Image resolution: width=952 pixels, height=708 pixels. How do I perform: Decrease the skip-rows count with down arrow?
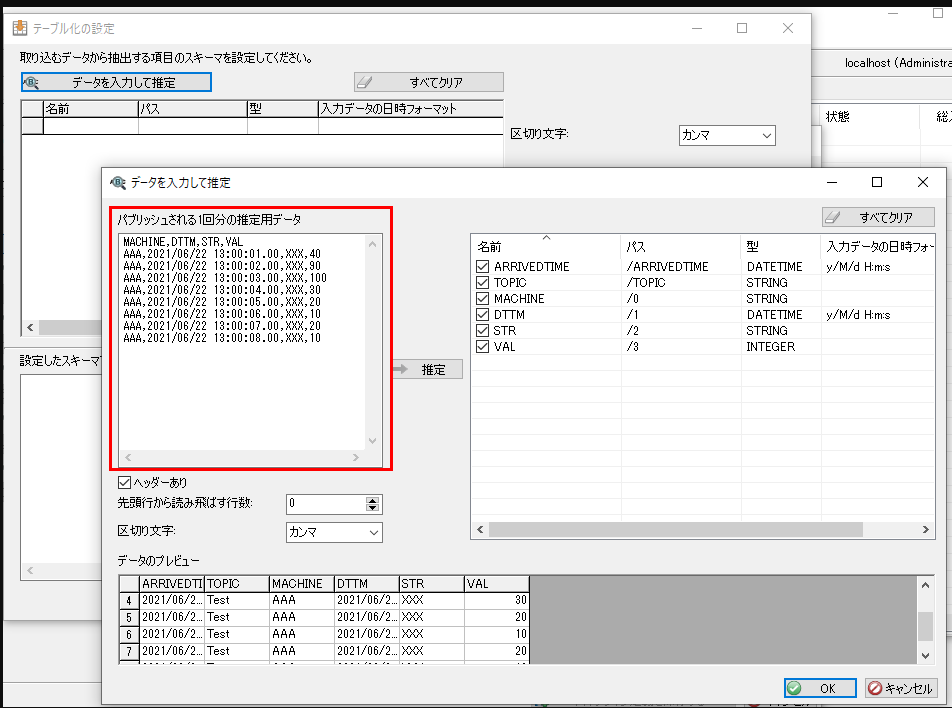point(372,508)
